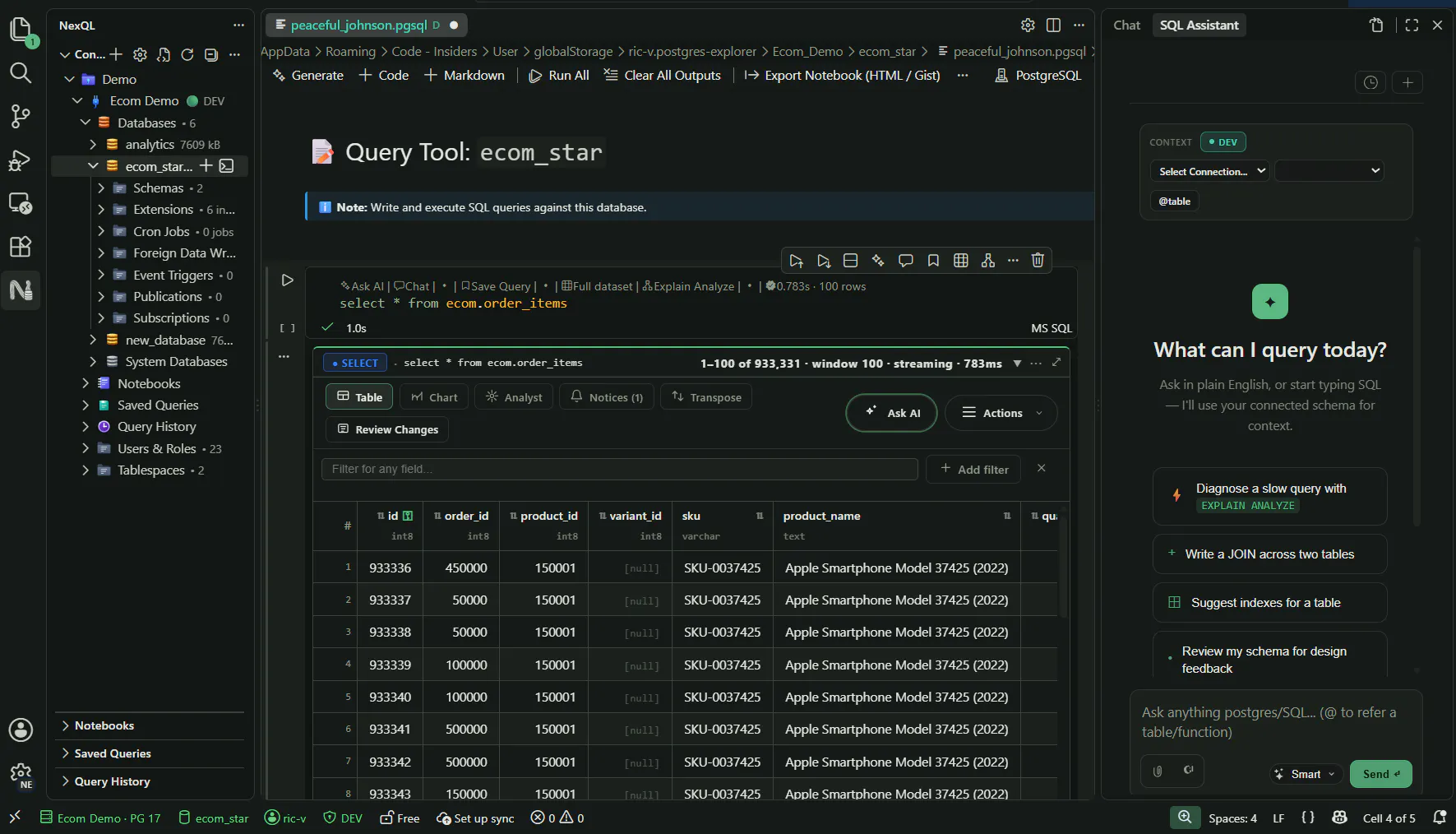This screenshot has height=834, width=1456.
Task: Collapse all connection tree nodes
Action: pos(211,54)
